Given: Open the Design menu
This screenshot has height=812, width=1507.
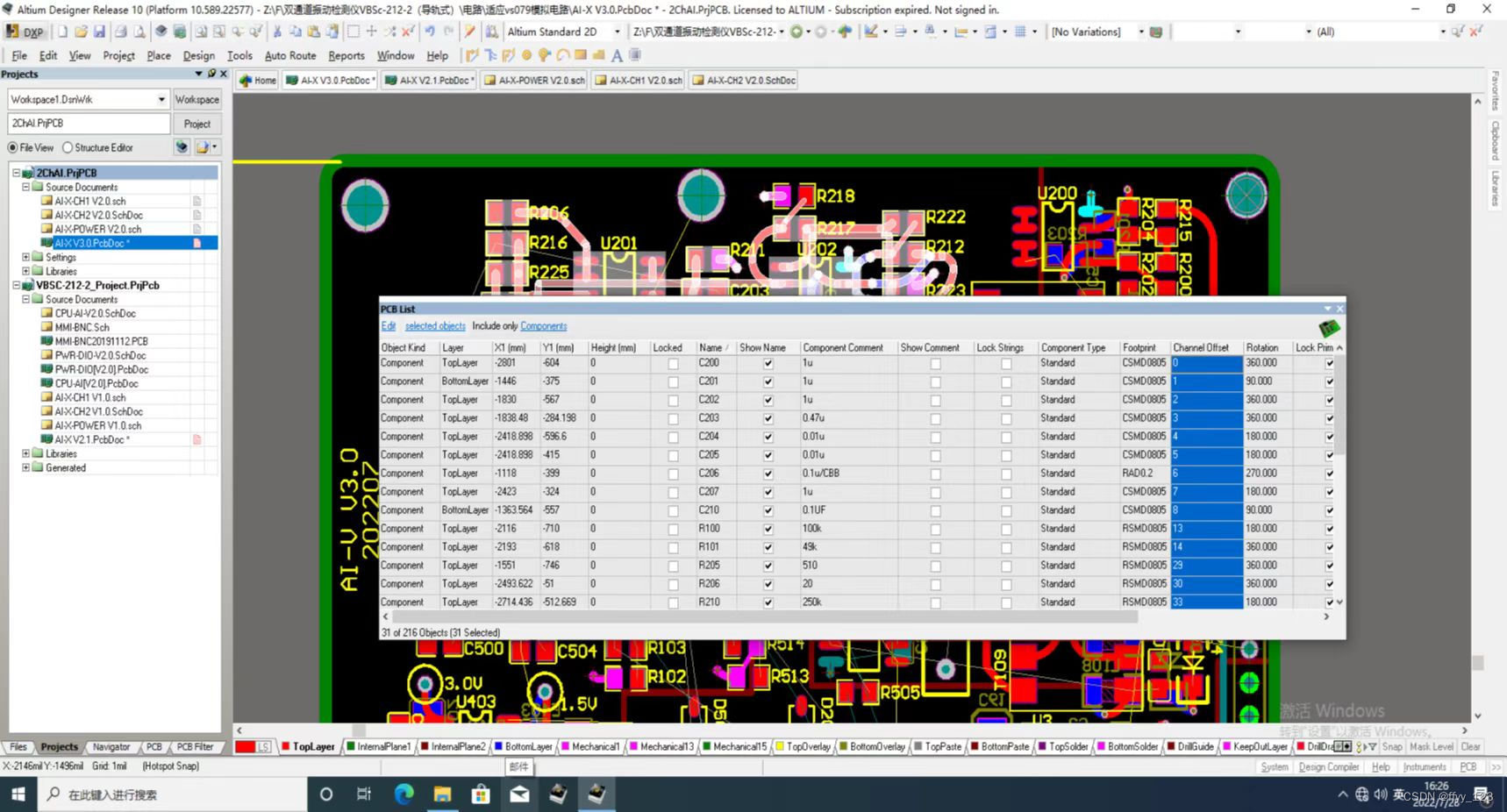Looking at the screenshot, I should (198, 55).
